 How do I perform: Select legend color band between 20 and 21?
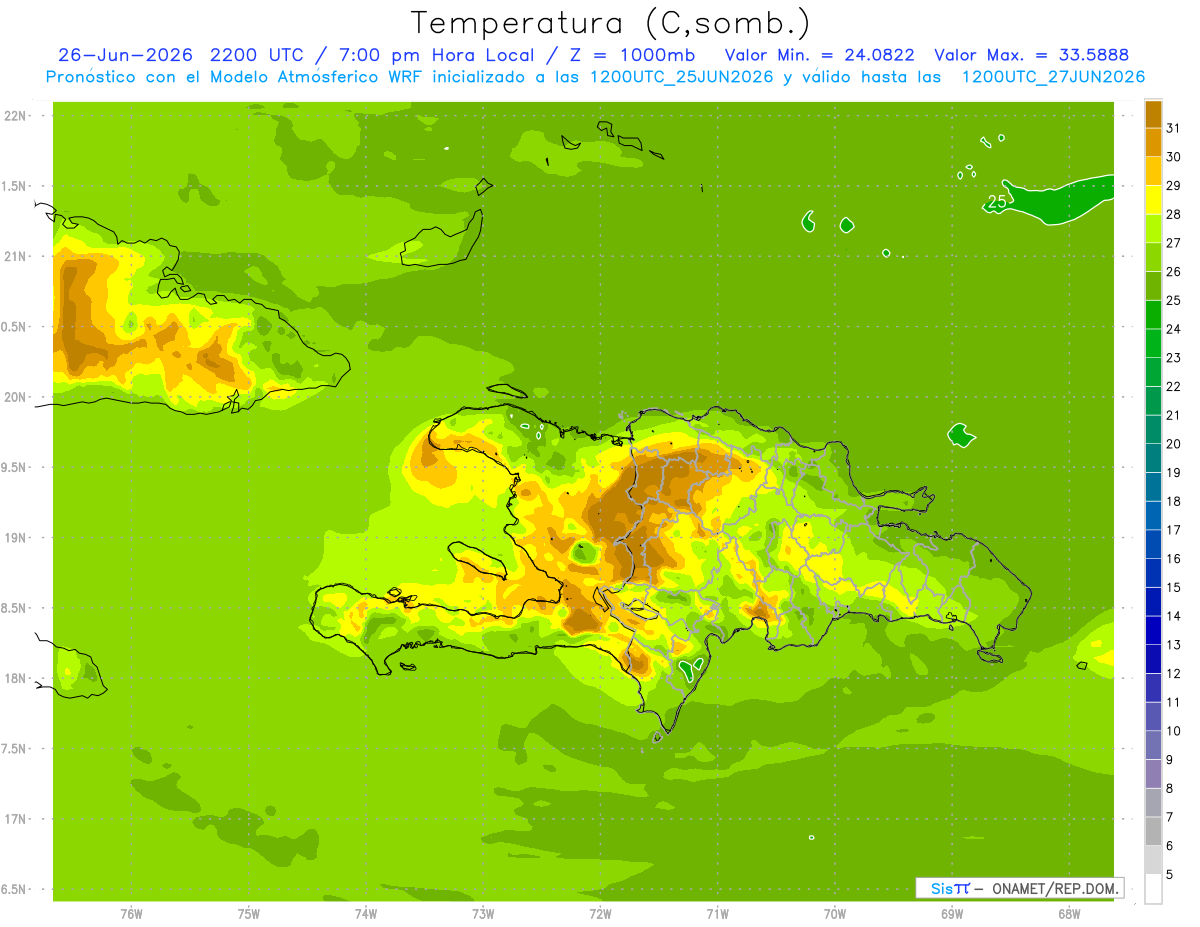(1153, 430)
